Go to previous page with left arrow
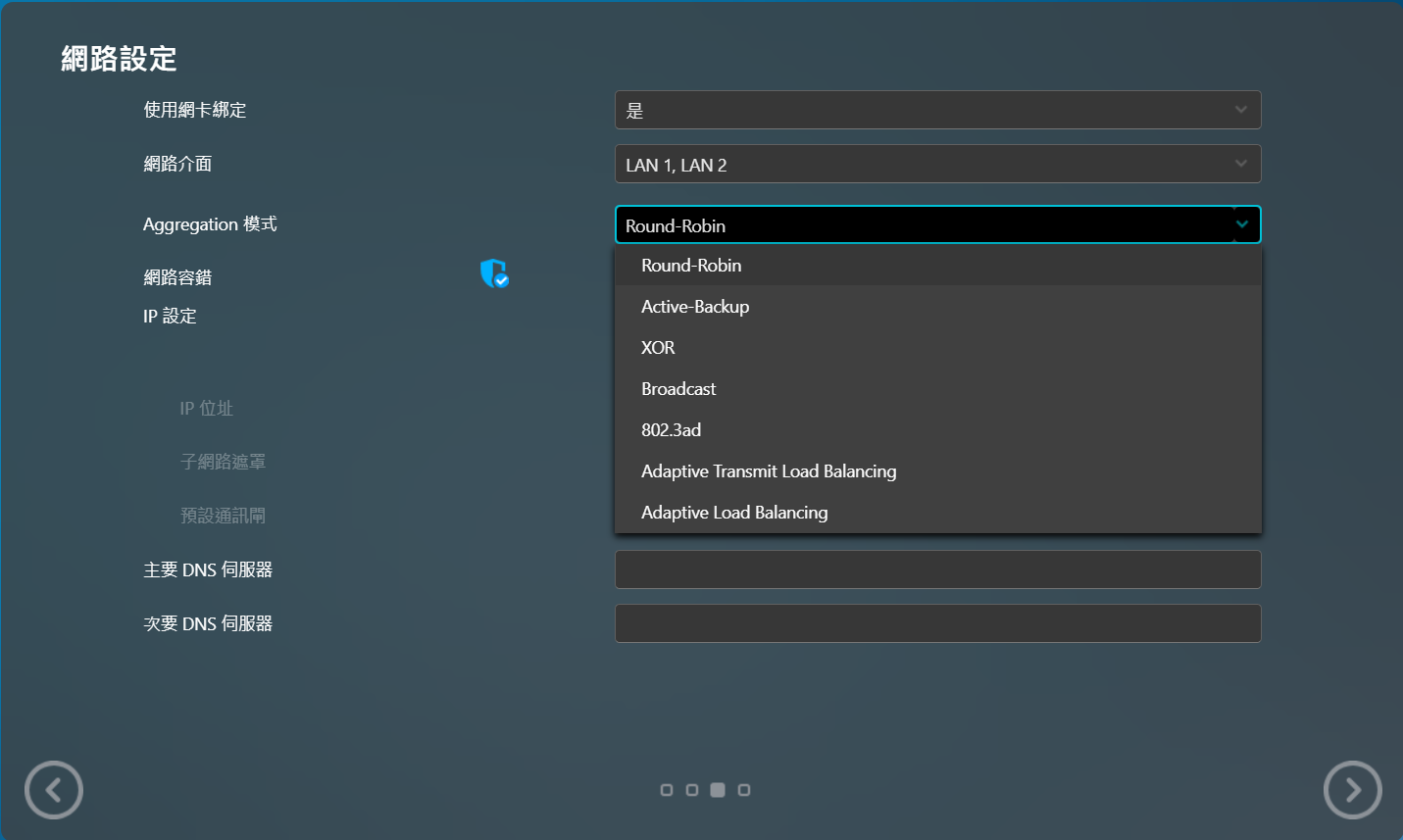Viewport: 1403px width, 840px height. tap(54, 789)
